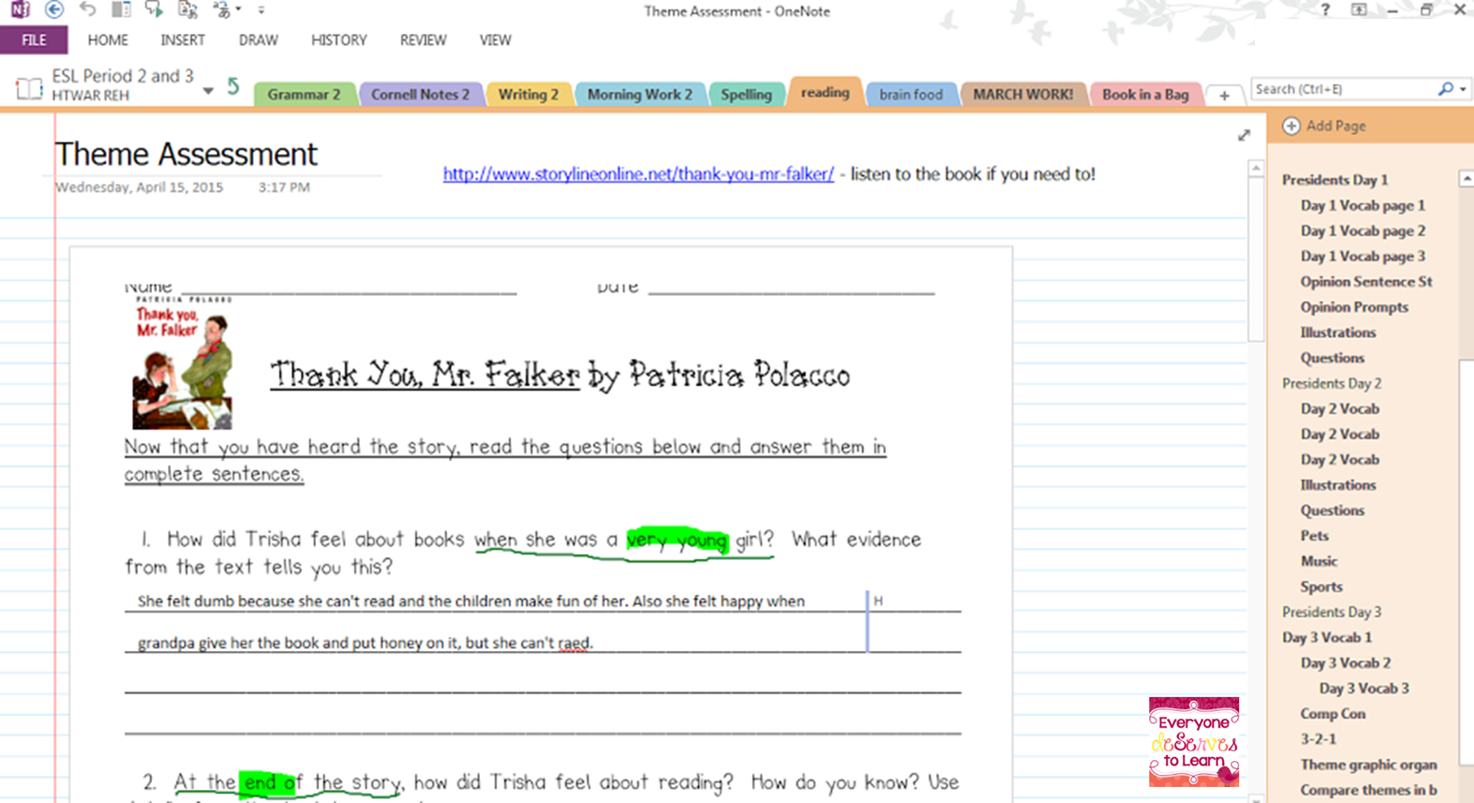Open the Music page

(x=1319, y=561)
